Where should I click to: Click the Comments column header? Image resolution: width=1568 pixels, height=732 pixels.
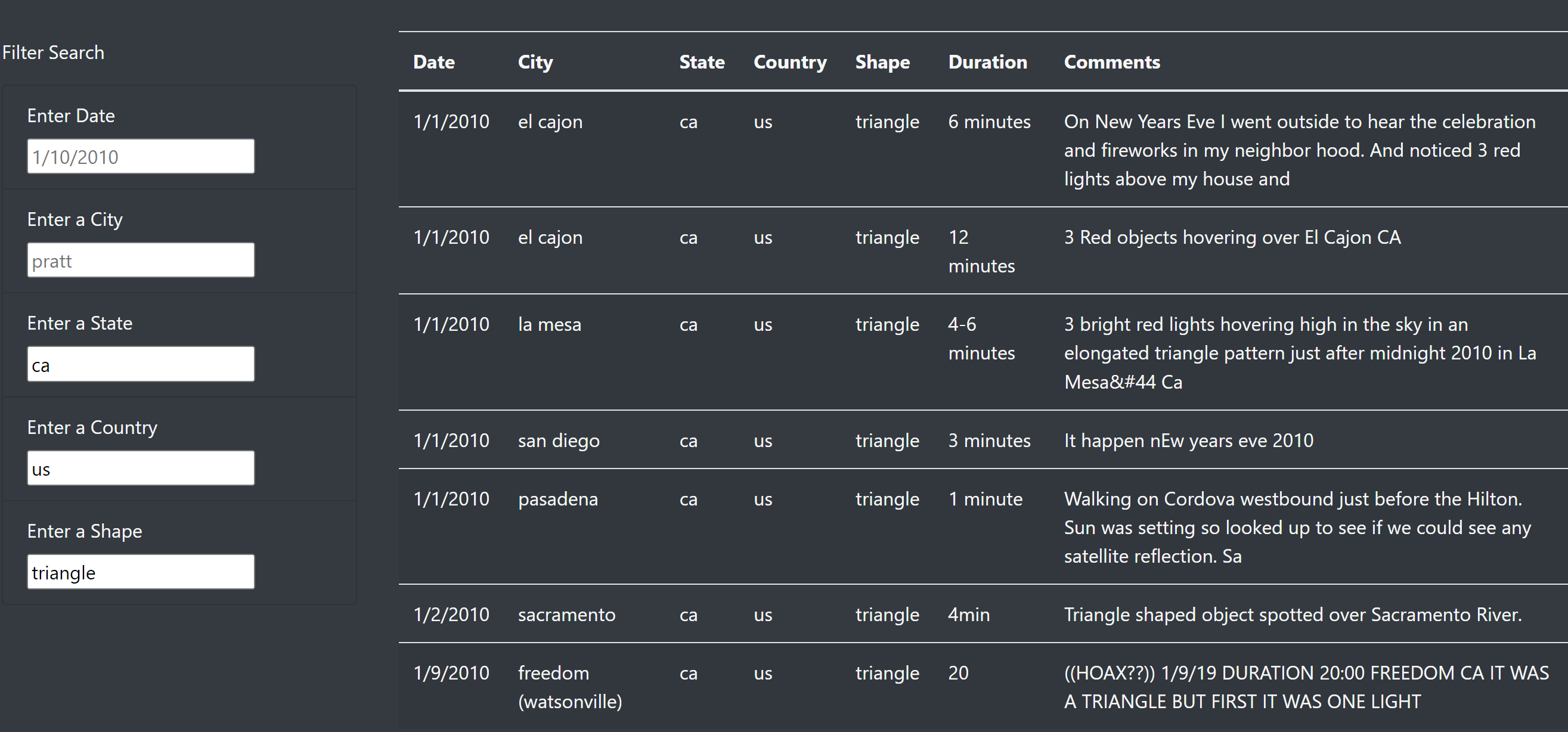point(1111,61)
